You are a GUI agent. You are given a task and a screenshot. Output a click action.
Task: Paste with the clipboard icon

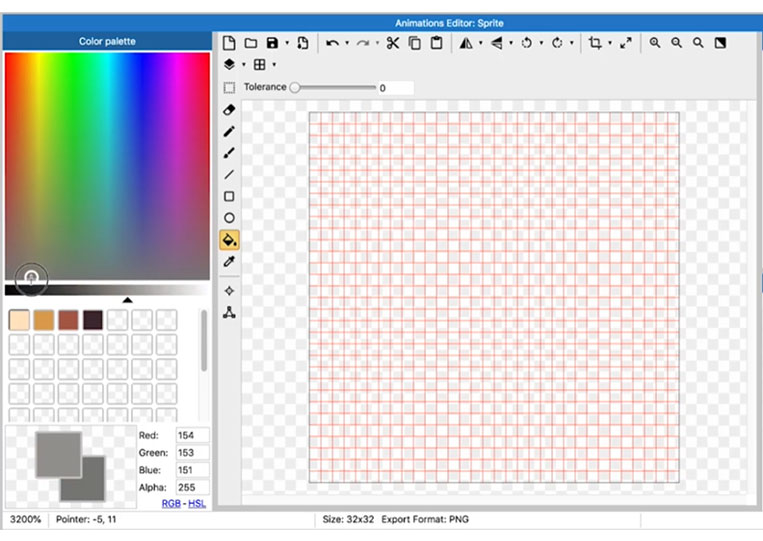tap(436, 43)
